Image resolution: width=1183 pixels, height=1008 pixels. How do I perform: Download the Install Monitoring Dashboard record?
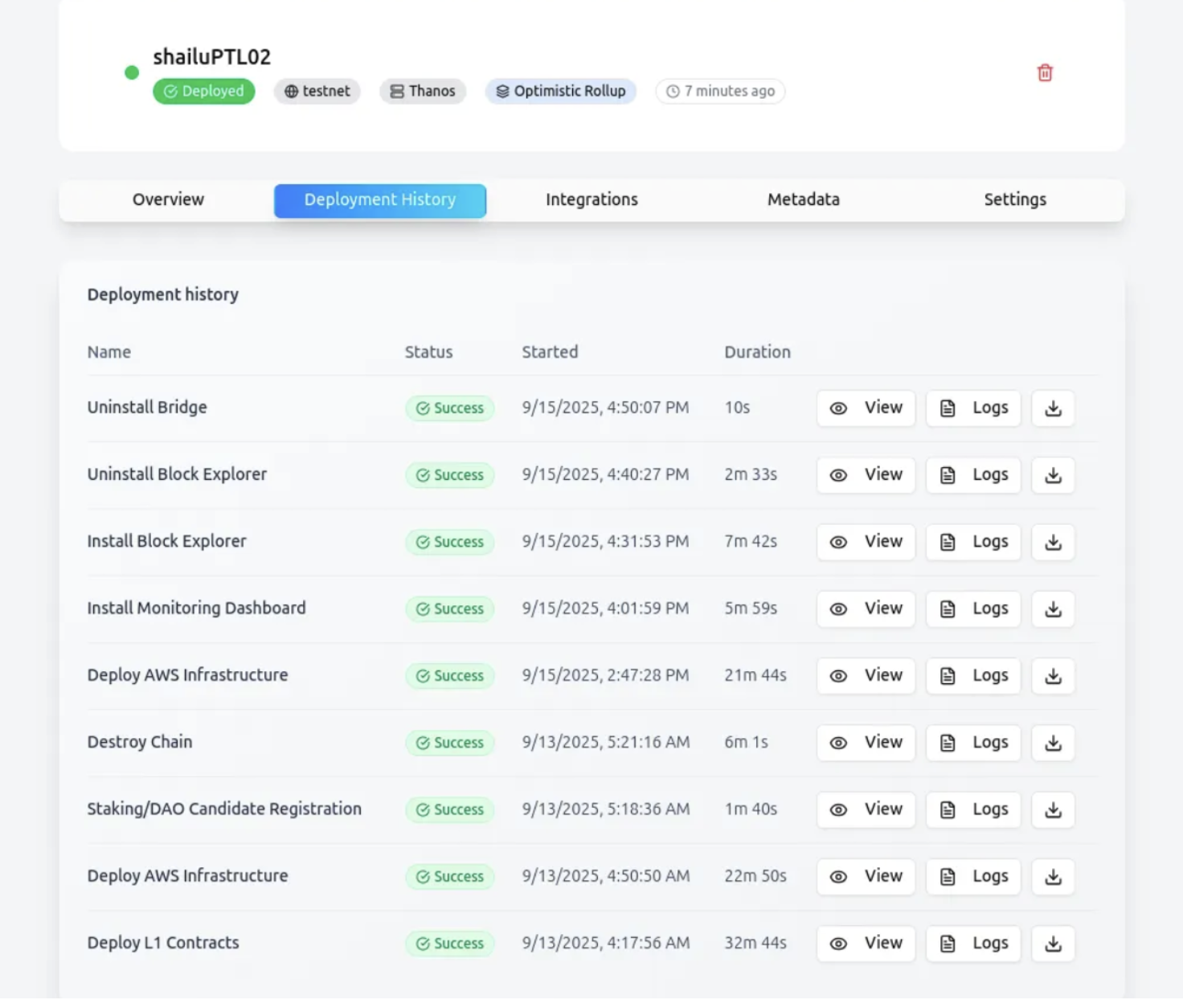(x=1053, y=609)
